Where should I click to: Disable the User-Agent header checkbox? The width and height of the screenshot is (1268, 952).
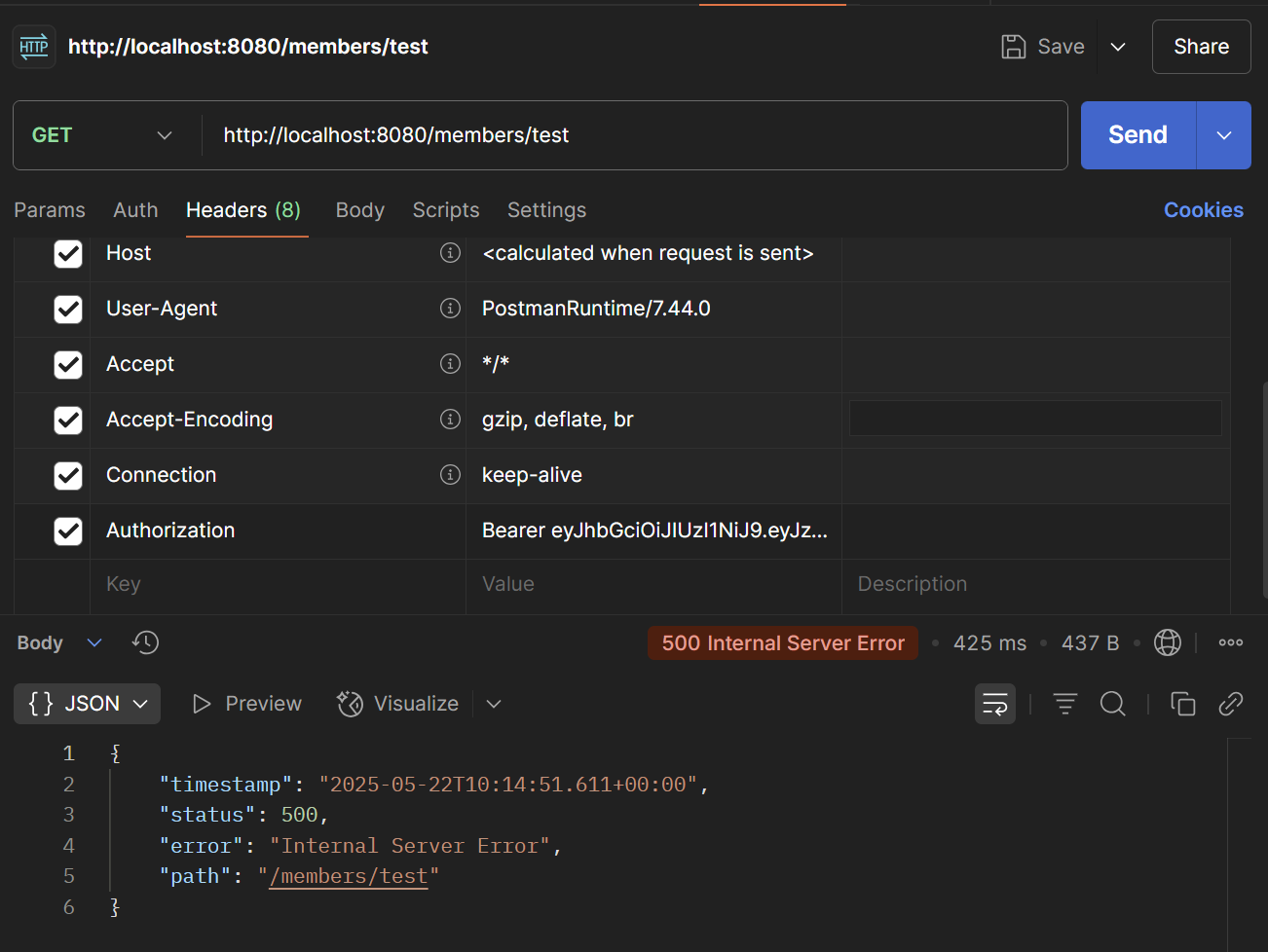(x=68, y=309)
